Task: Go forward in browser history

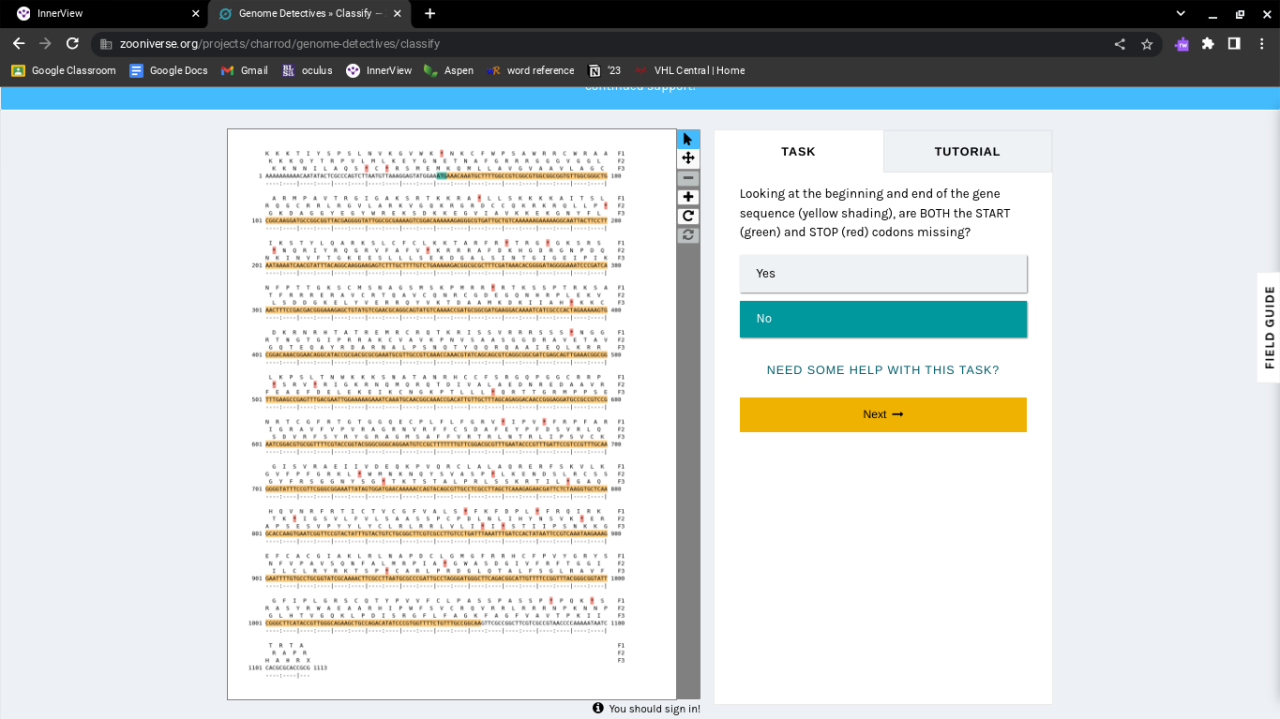Action: pyautogui.click(x=45, y=44)
